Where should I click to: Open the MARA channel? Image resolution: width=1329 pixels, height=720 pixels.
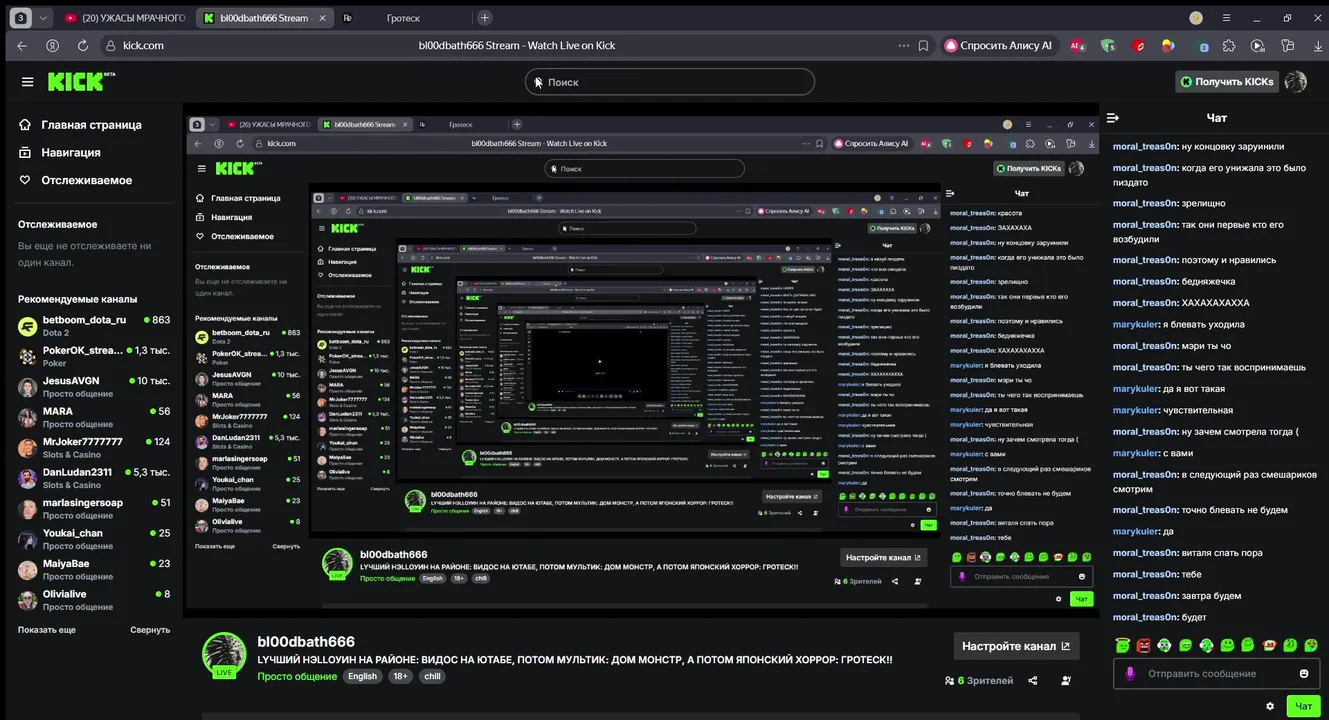pyautogui.click(x=94, y=418)
